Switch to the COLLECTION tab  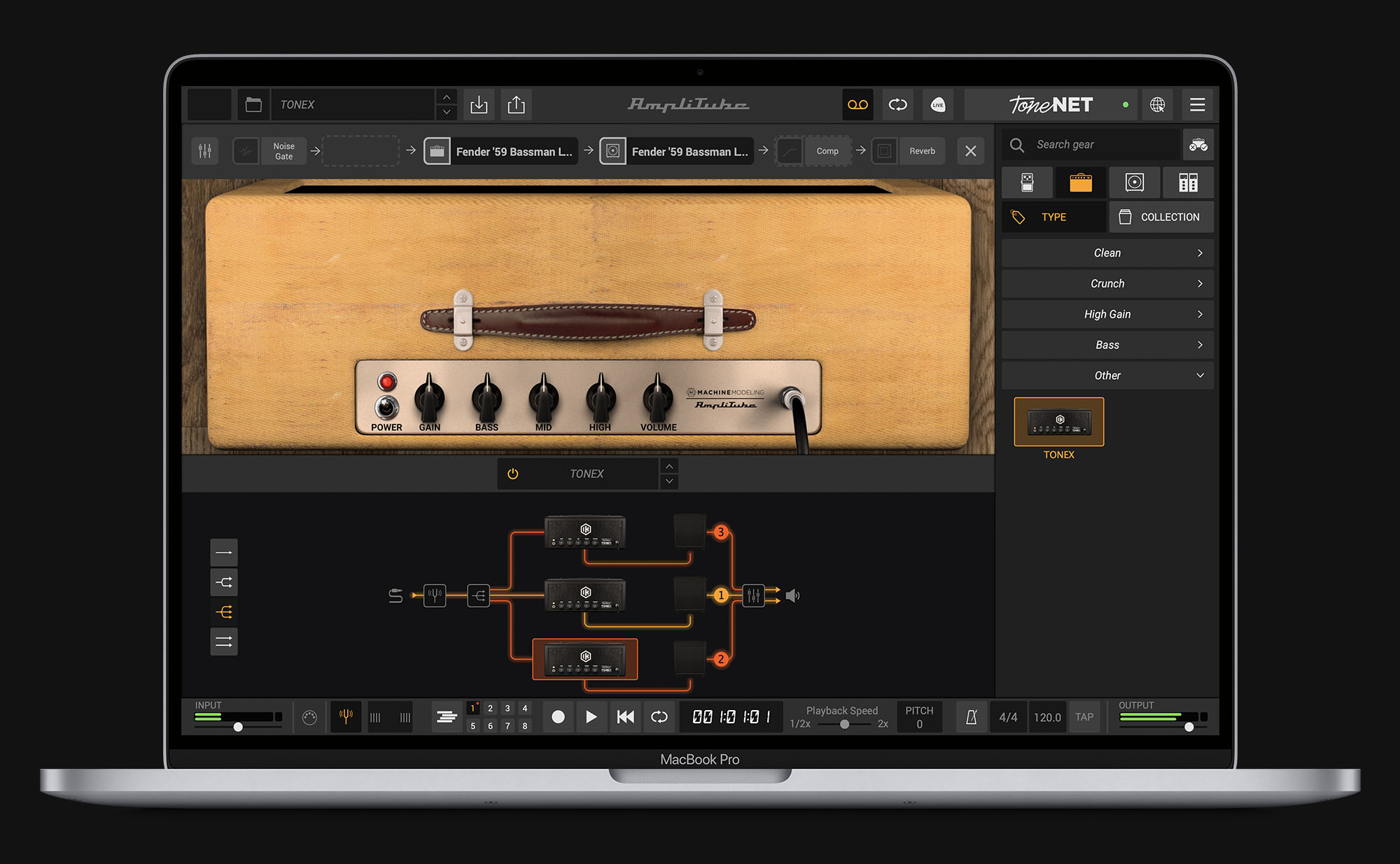click(1161, 217)
